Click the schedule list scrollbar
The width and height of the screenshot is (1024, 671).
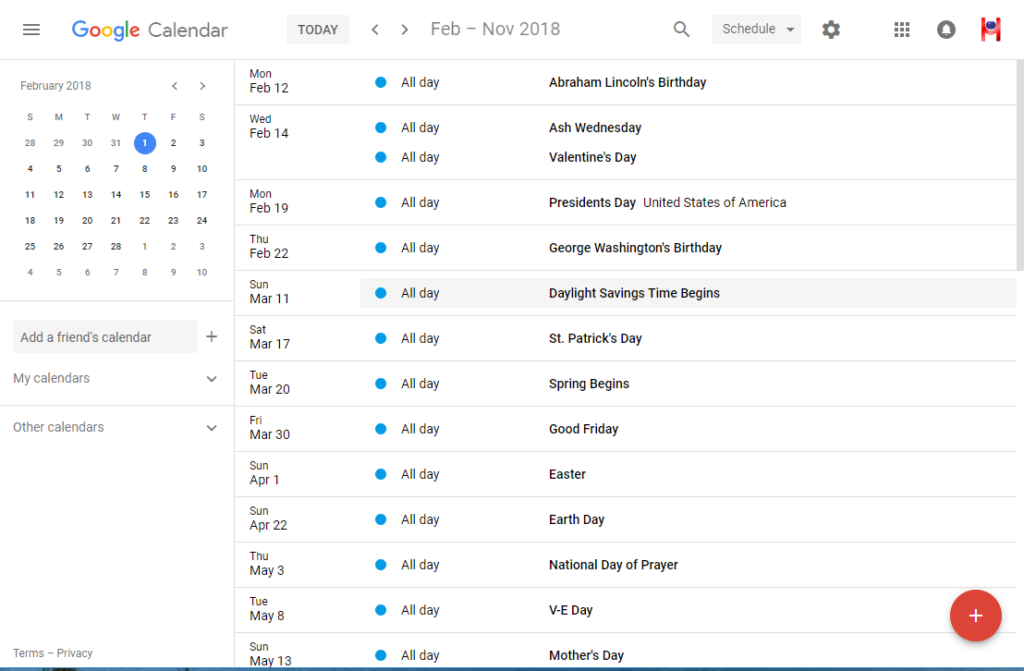[1020, 165]
